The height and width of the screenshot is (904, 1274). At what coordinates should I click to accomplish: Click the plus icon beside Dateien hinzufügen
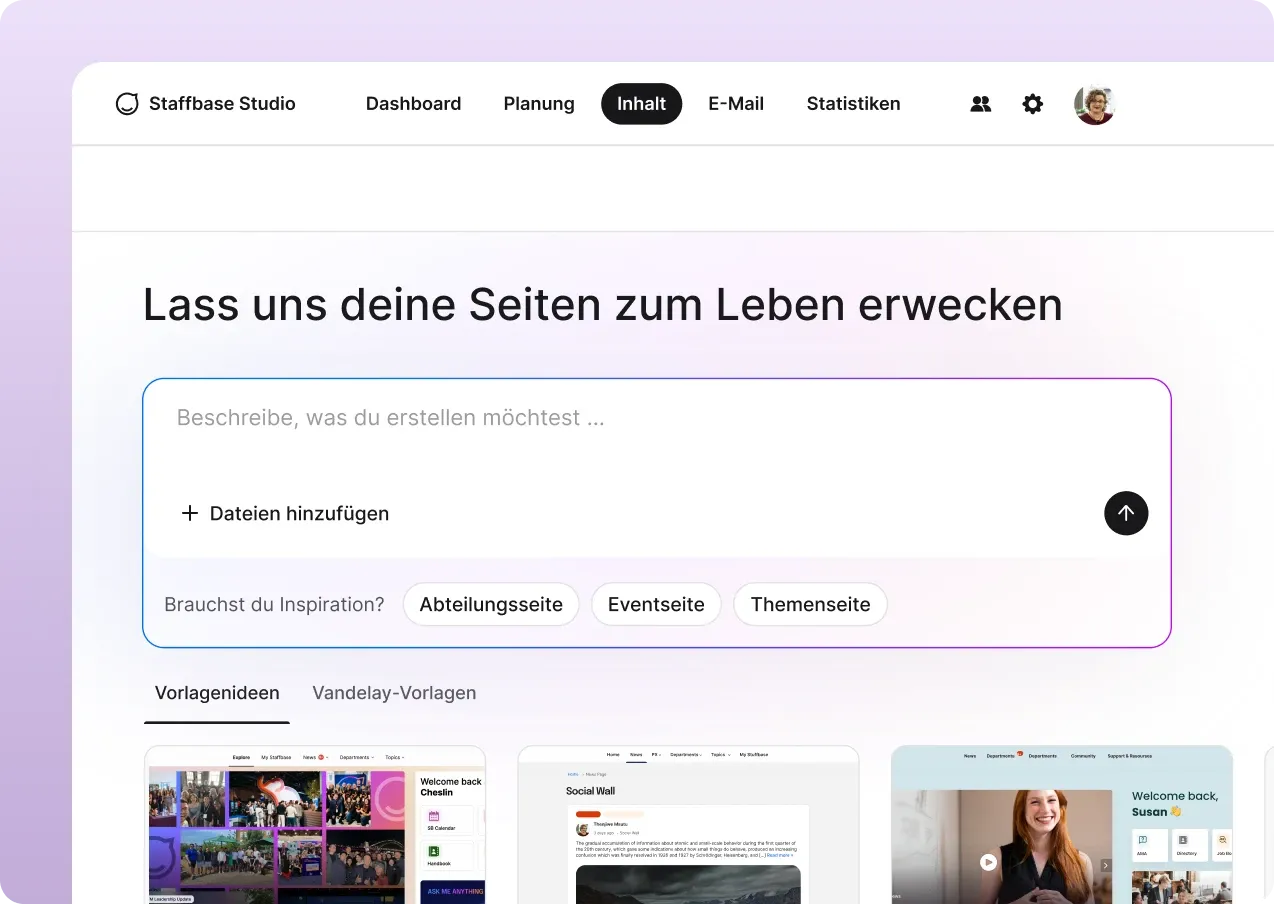click(x=189, y=513)
